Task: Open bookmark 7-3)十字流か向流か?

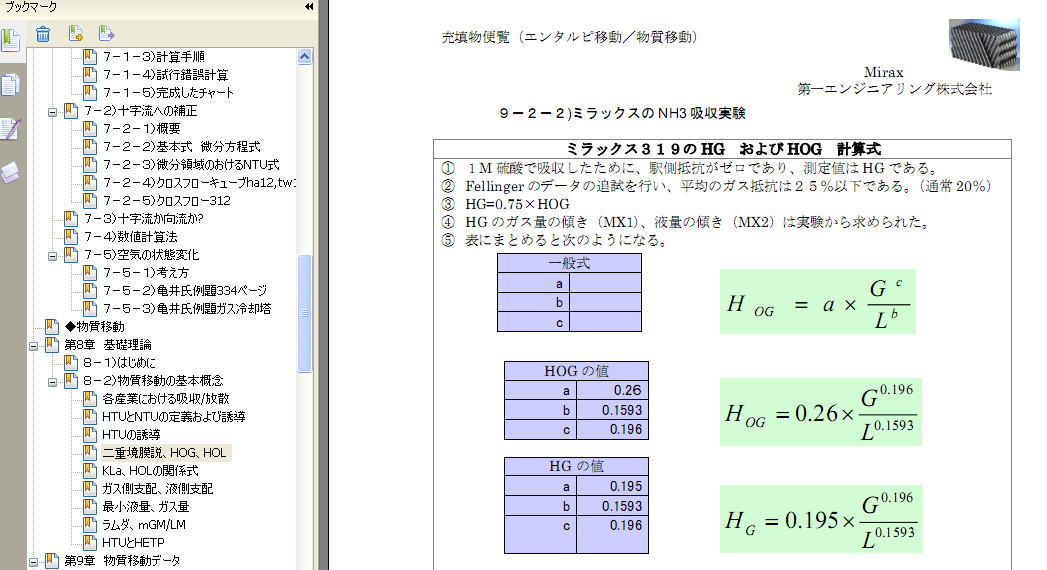Action: click(x=143, y=219)
